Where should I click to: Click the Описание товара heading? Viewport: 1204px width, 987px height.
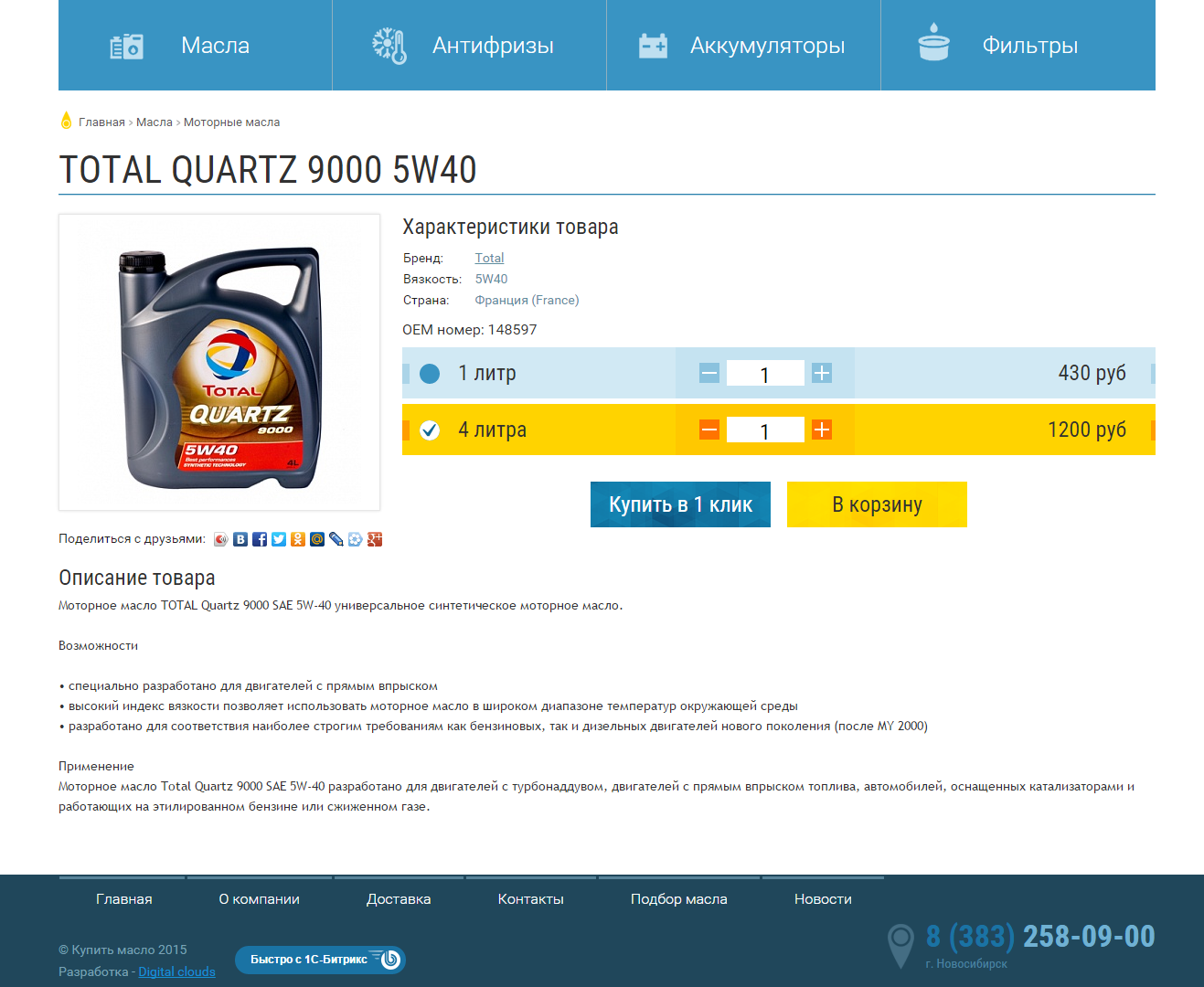click(x=137, y=578)
